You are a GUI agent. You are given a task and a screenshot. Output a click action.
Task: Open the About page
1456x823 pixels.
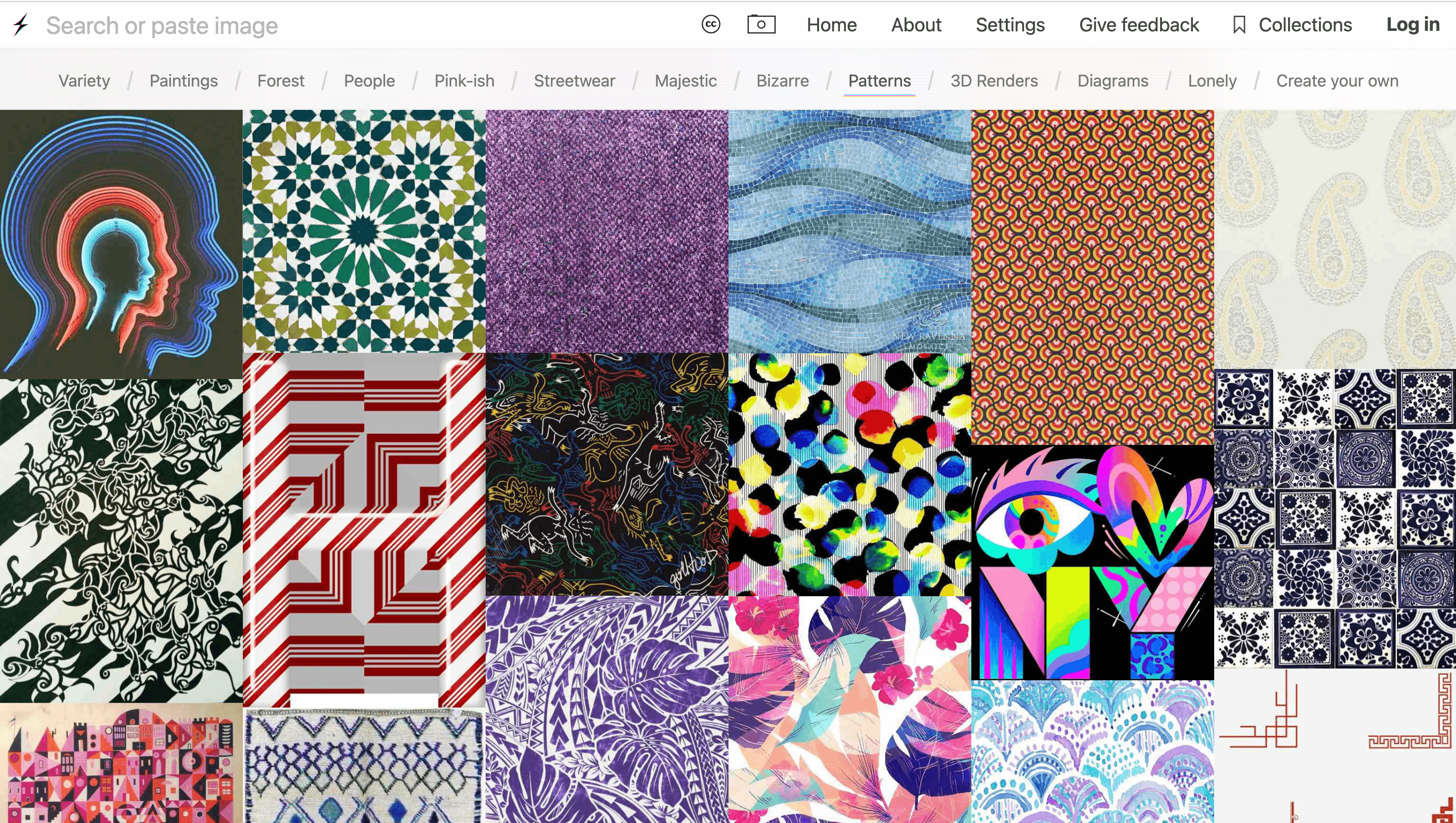tap(916, 25)
